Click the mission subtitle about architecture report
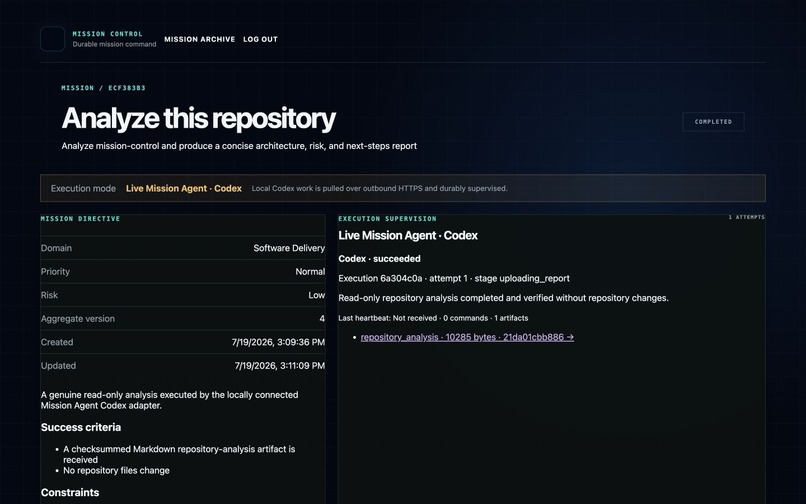This screenshot has height=504, width=806. click(239, 146)
